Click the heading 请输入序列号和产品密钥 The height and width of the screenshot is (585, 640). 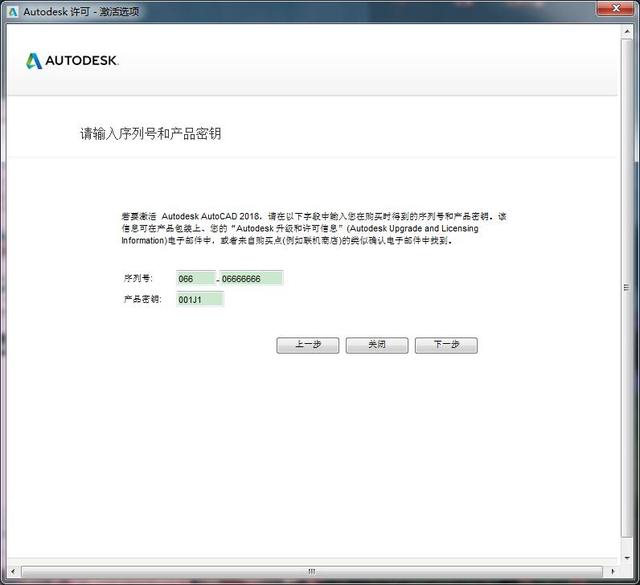pyautogui.click(x=150, y=133)
